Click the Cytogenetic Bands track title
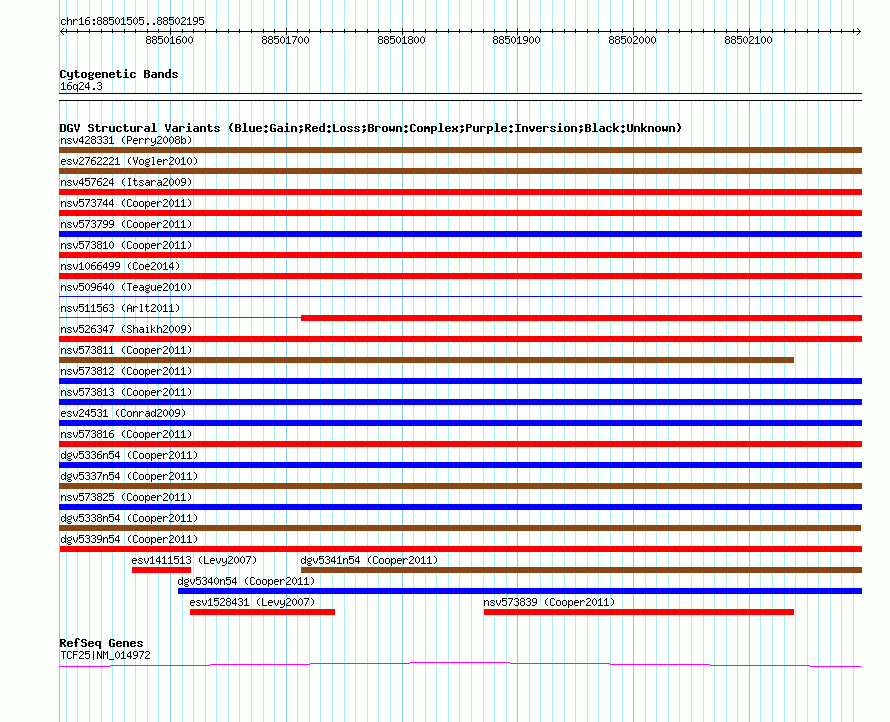 click(119, 74)
